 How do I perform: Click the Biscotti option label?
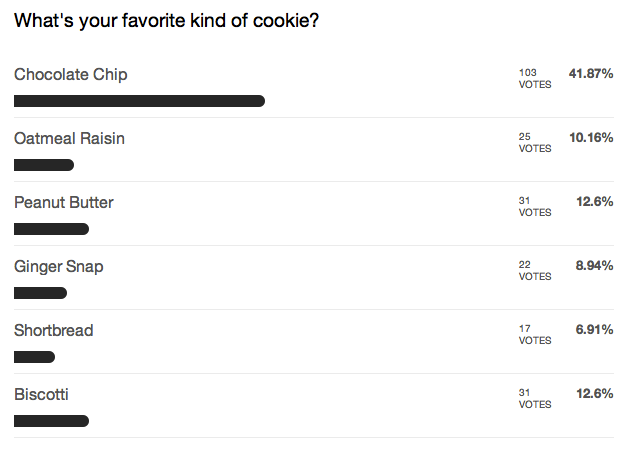42,395
